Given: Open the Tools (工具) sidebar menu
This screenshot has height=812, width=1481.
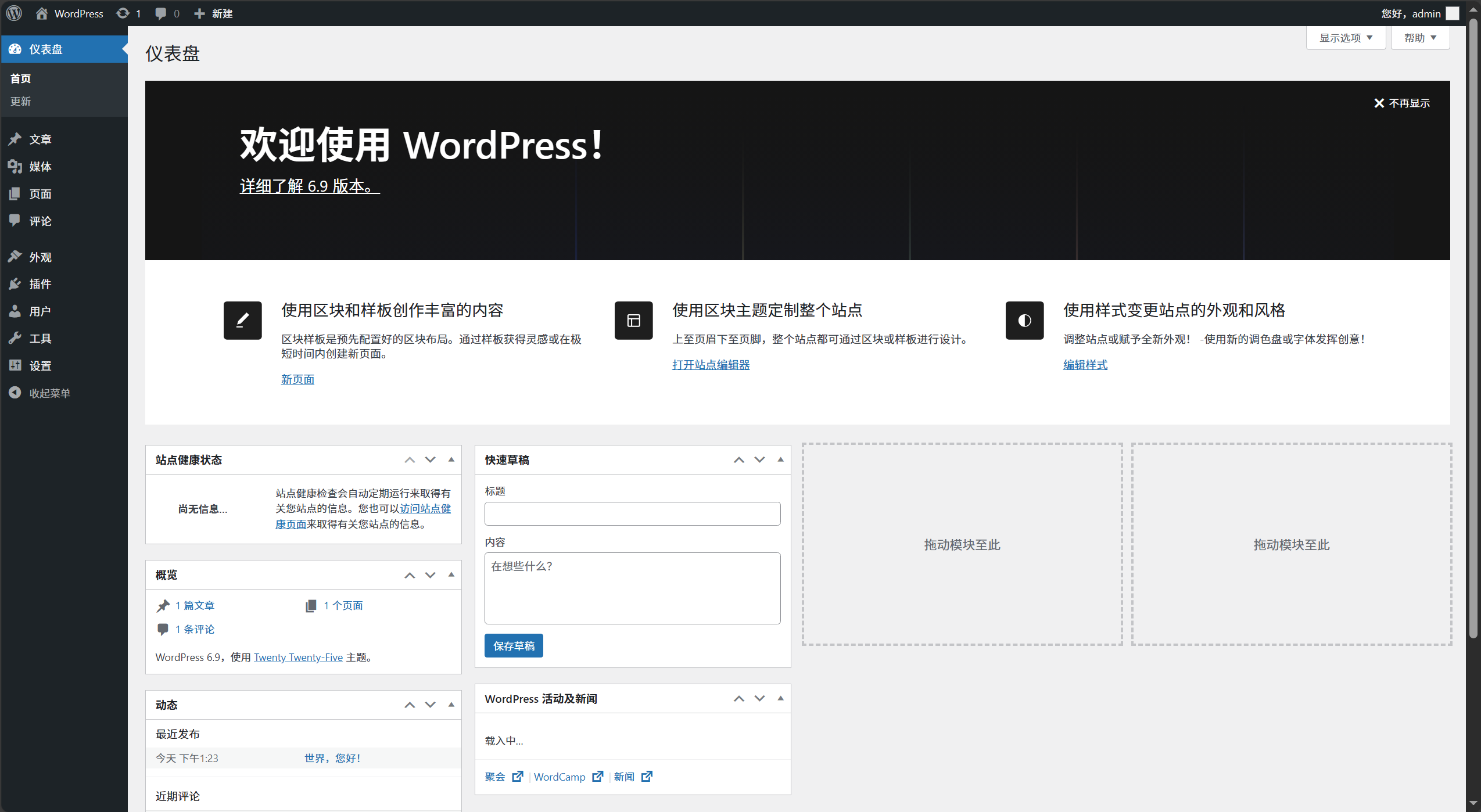Looking at the screenshot, I should (x=40, y=339).
